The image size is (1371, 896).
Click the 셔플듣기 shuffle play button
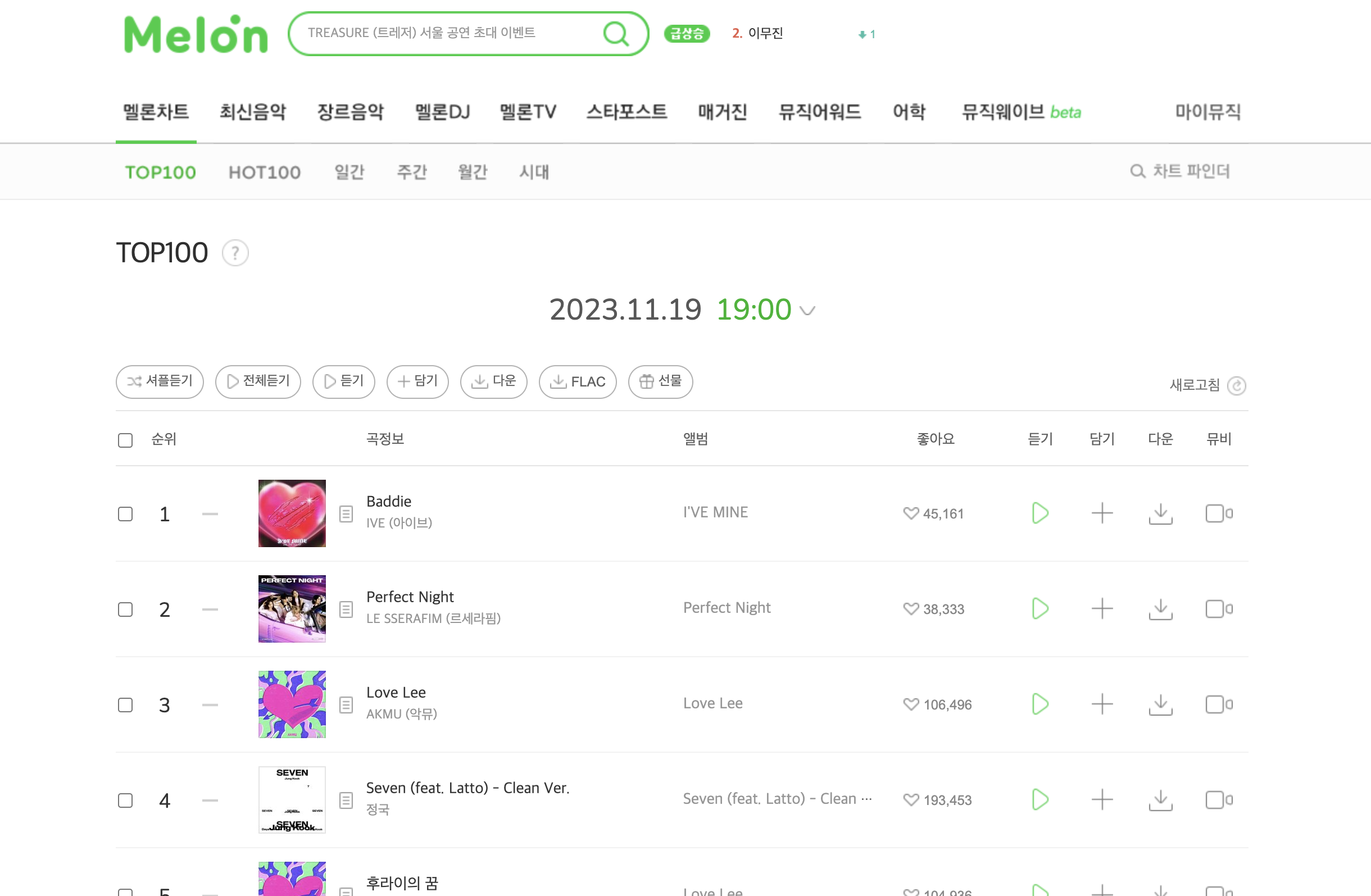[160, 381]
